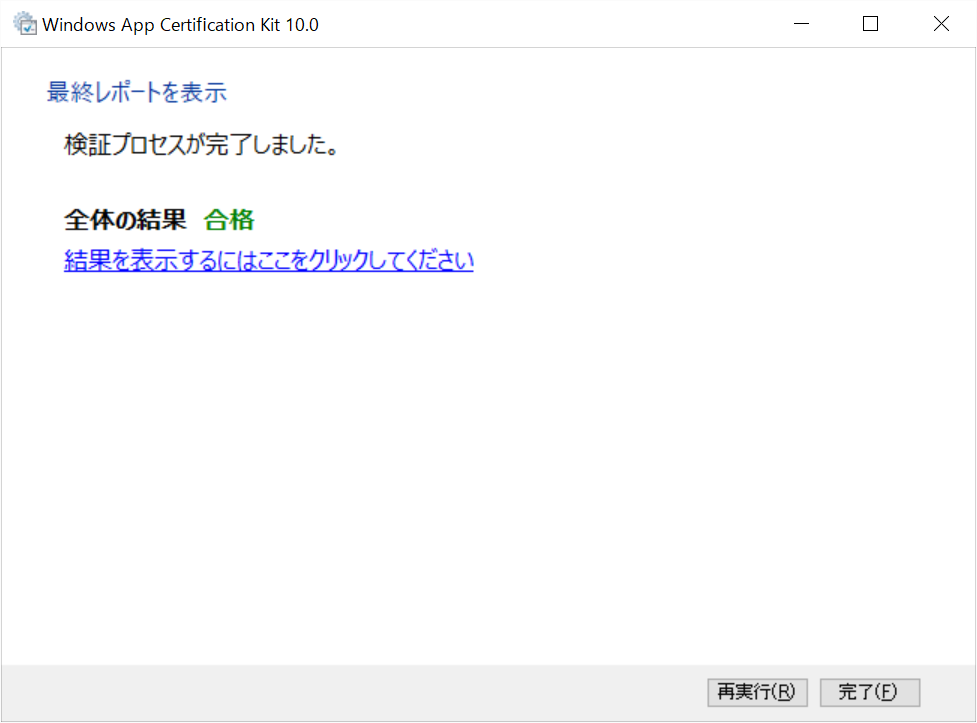Click the Windows App Certification Kit title icon
This screenshot has width=977, height=723.
(25, 24)
